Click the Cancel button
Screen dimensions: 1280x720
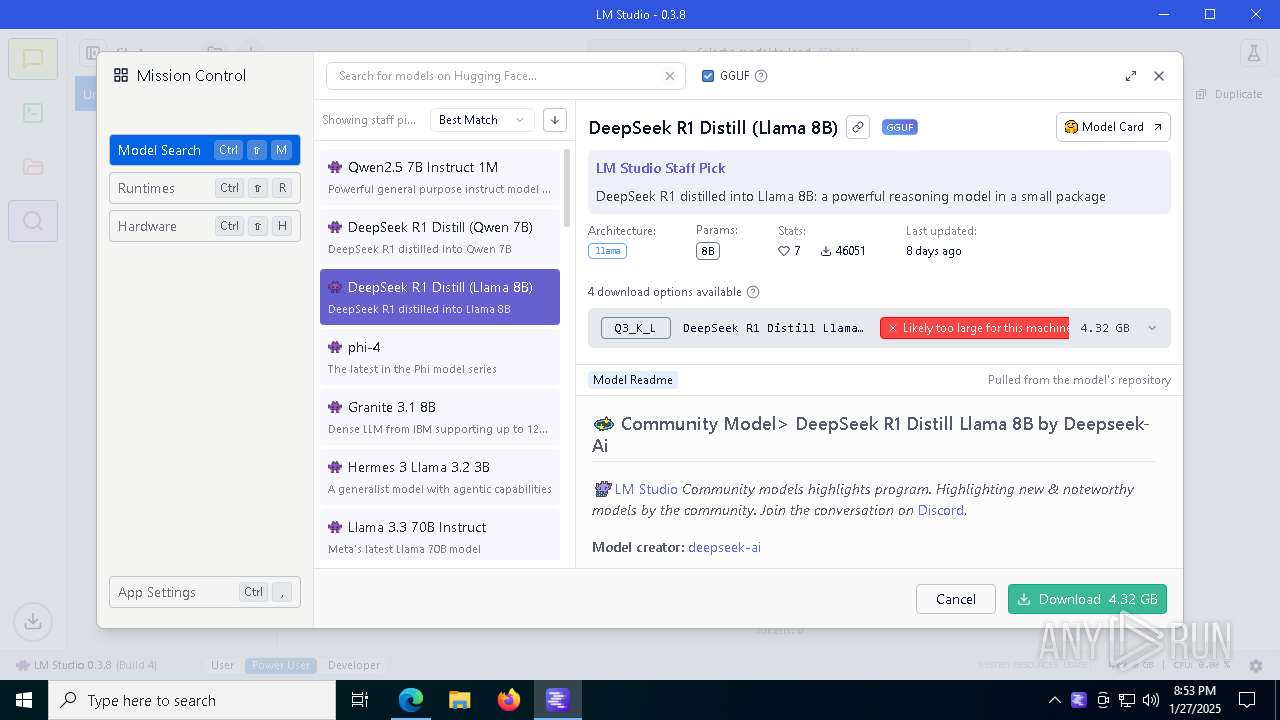point(956,599)
